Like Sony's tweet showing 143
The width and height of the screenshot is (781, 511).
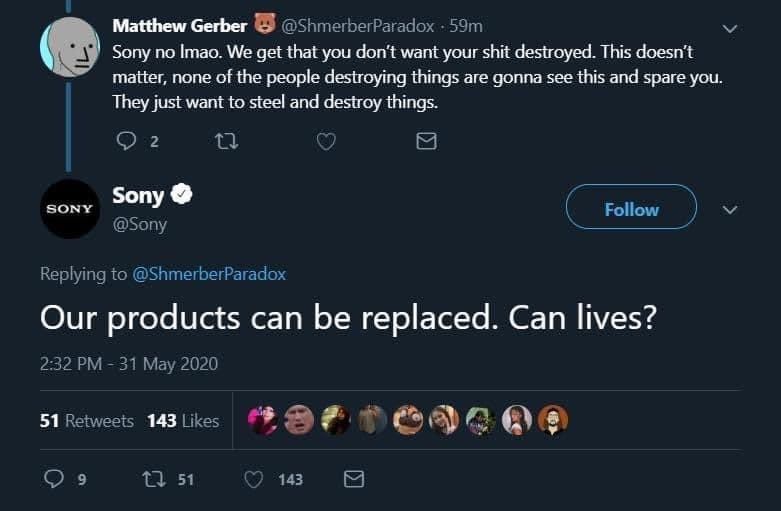coord(254,480)
